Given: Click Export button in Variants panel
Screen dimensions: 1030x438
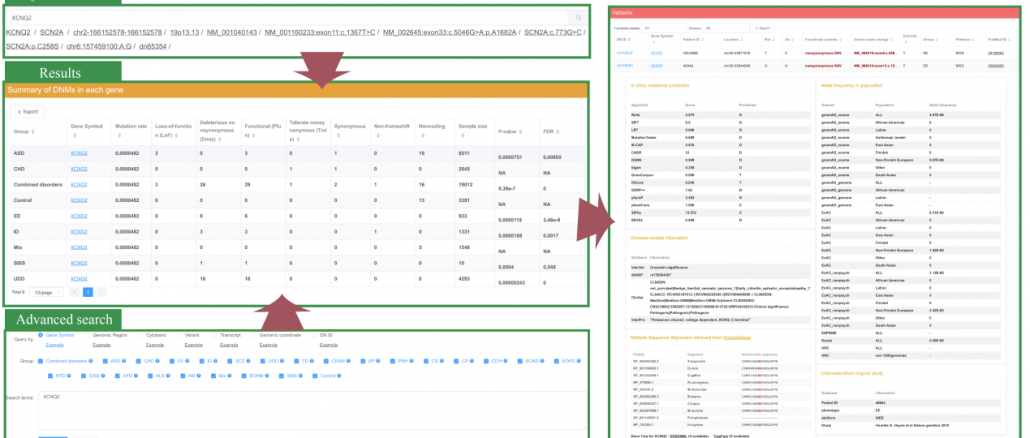Looking at the screenshot, I should (762, 28).
